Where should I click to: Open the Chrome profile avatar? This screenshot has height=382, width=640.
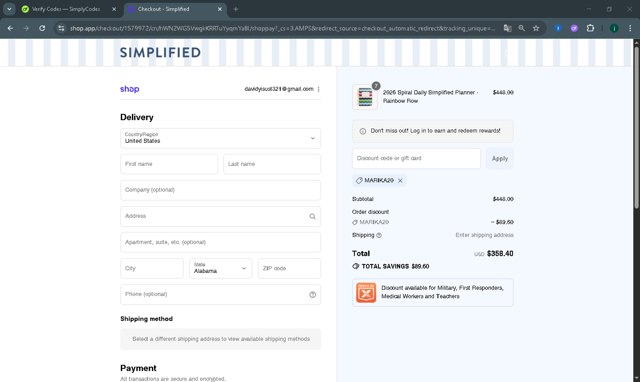[x=614, y=28]
